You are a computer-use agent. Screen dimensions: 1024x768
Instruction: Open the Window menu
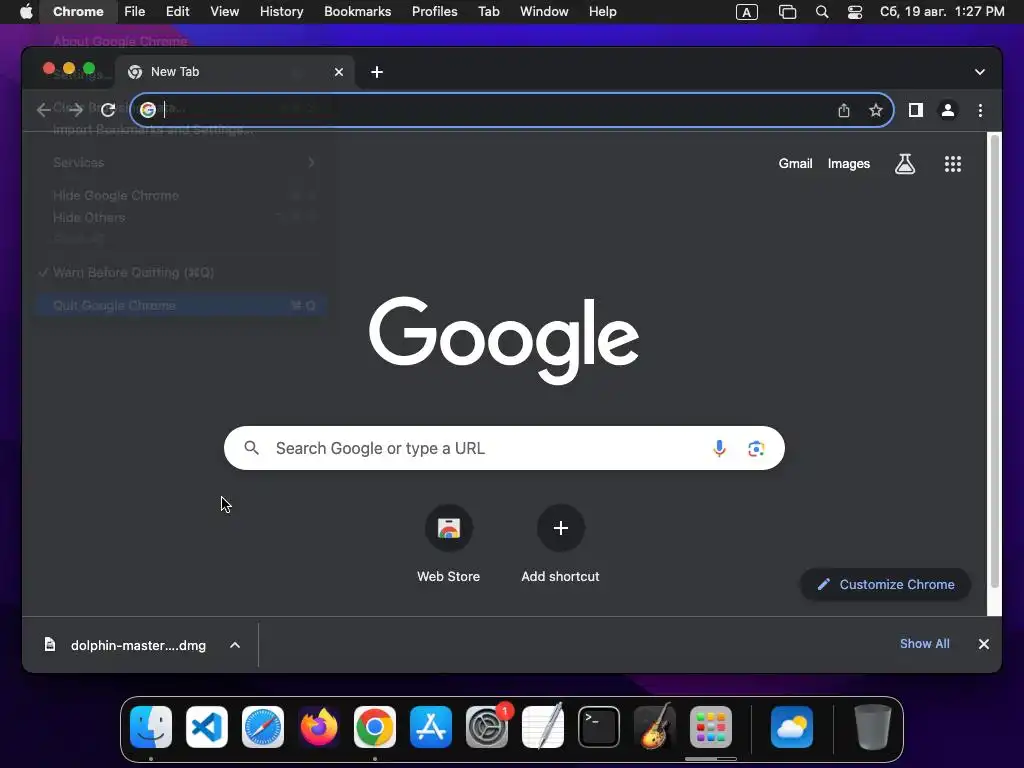pos(544,12)
